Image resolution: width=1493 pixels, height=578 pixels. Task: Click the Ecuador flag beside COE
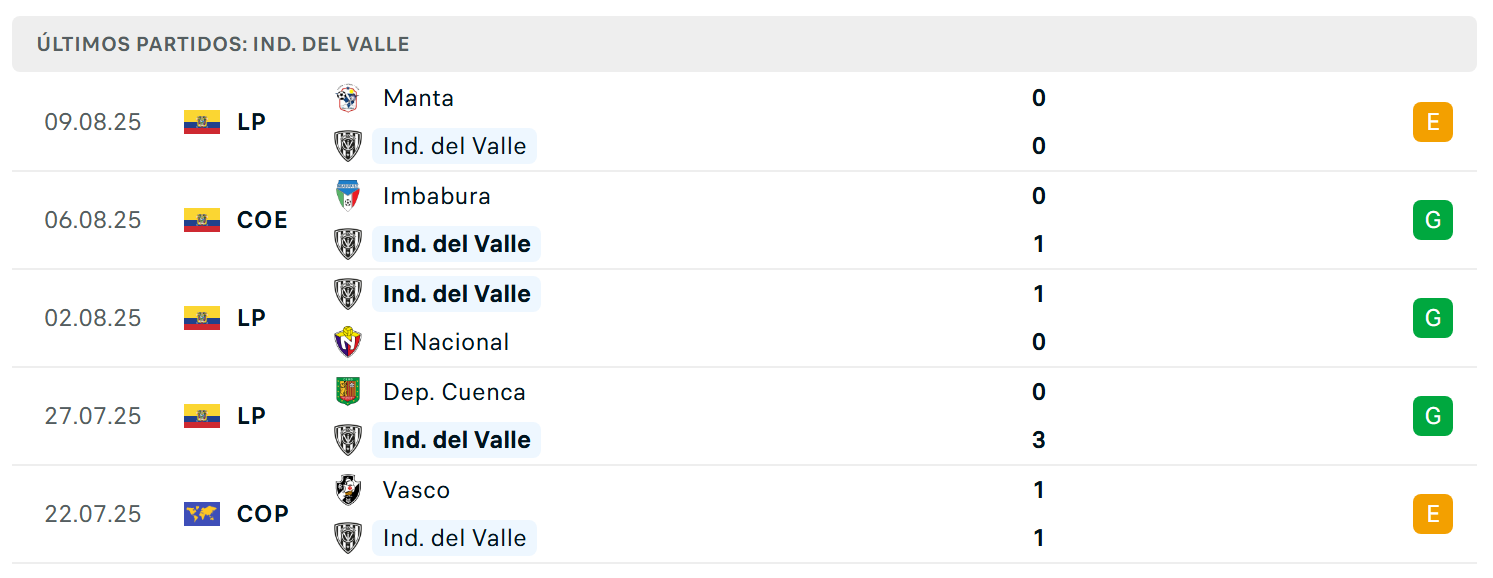click(x=202, y=220)
